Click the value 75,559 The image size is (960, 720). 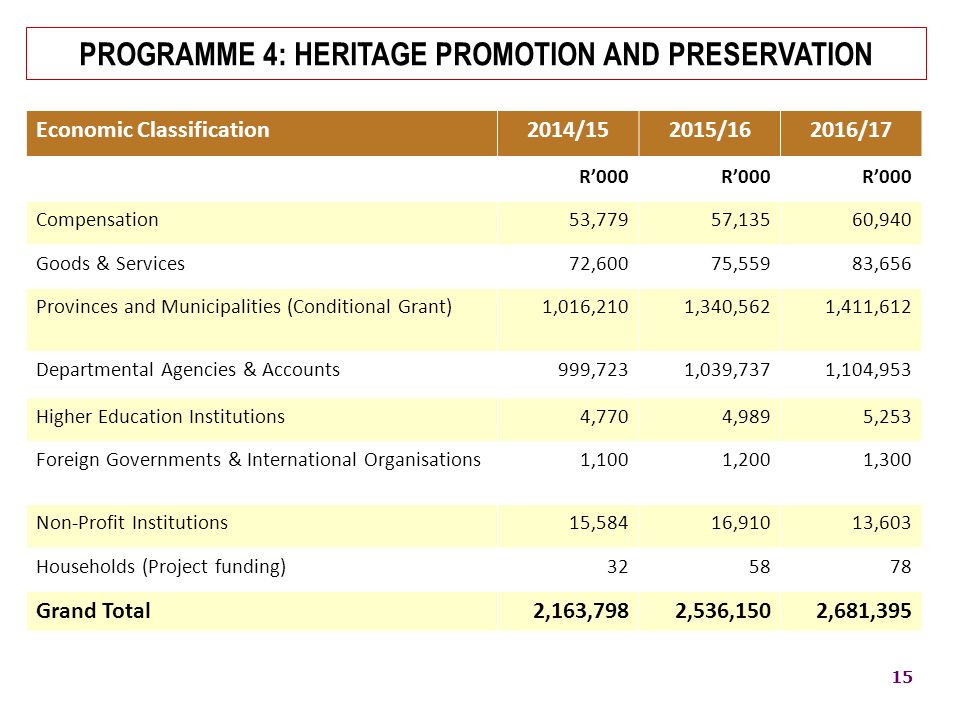740,264
